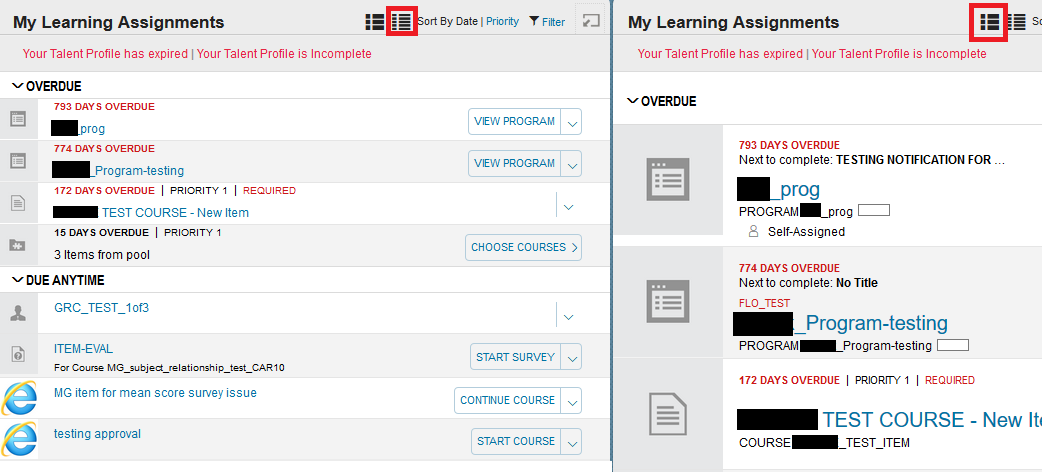Open the _prog link in left panel

(92, 129)
